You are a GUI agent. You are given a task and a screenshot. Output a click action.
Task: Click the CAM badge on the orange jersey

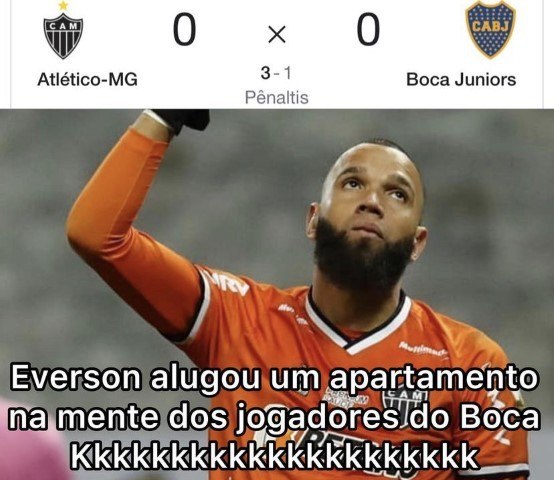tap(403, 400)
